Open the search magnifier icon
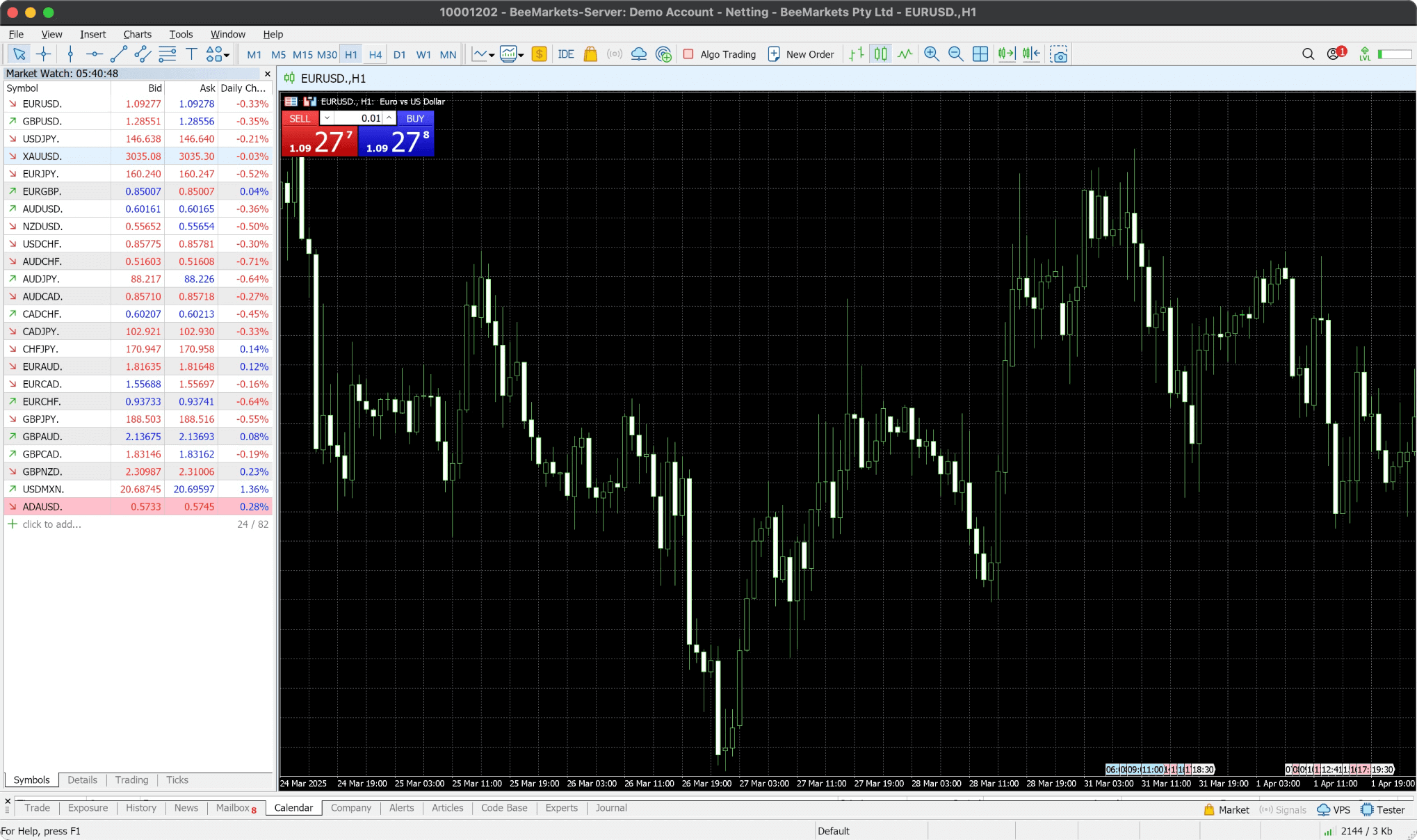 point(1308,54)
